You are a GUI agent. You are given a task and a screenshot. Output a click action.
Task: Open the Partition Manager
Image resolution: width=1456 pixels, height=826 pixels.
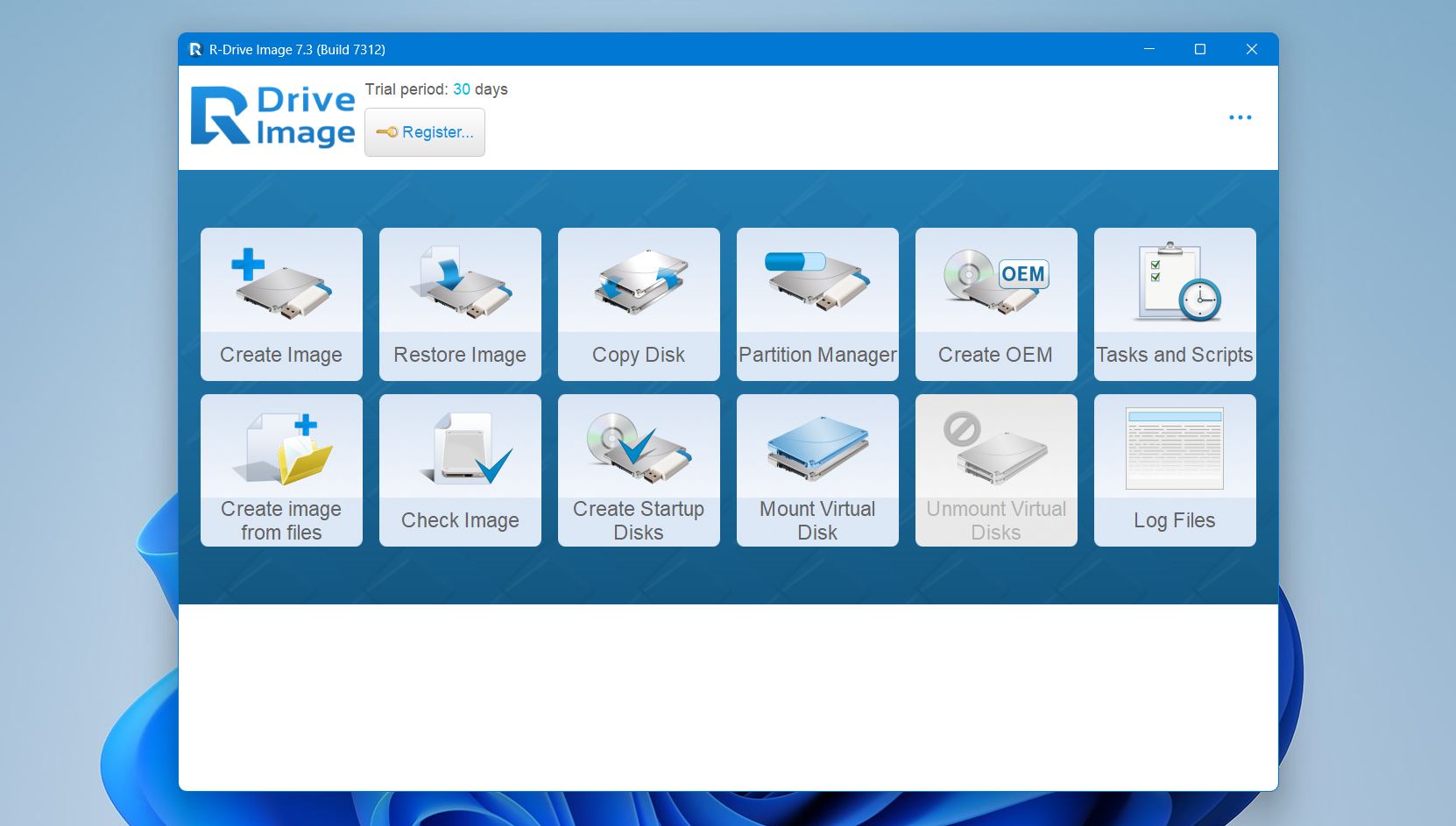tap(816, 304)
